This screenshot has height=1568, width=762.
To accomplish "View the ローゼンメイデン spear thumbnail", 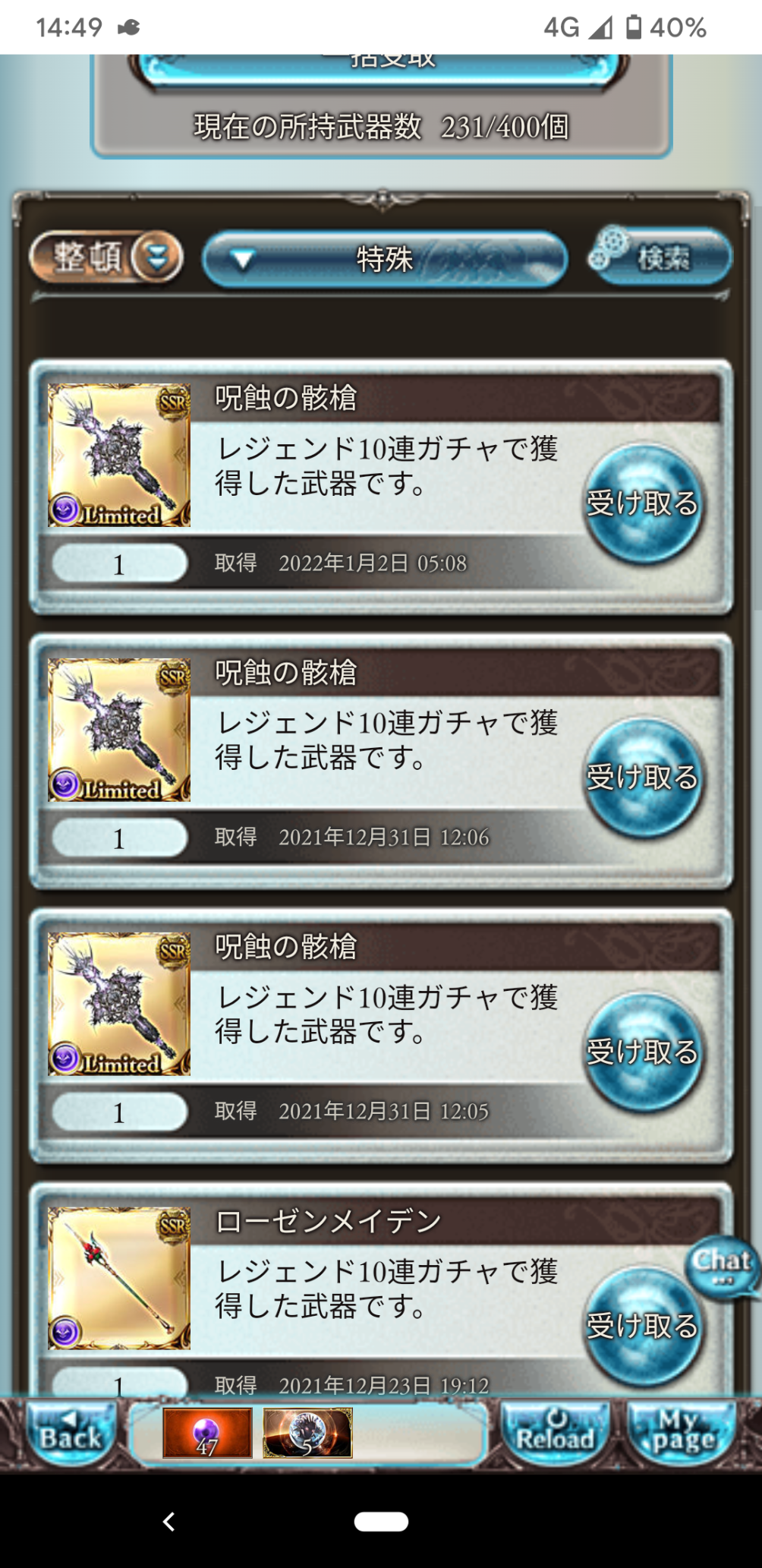I will [x=119, y=1278].
